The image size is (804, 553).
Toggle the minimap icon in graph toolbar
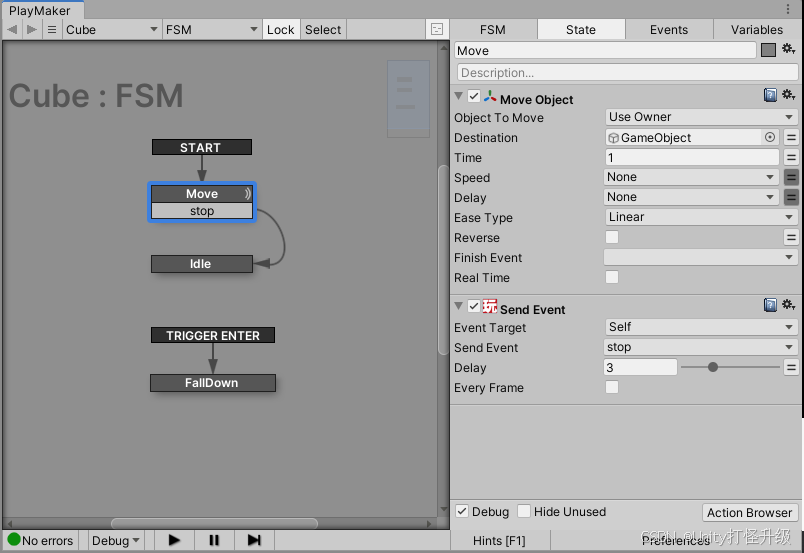pyautogui.click(x=437, y=29)
